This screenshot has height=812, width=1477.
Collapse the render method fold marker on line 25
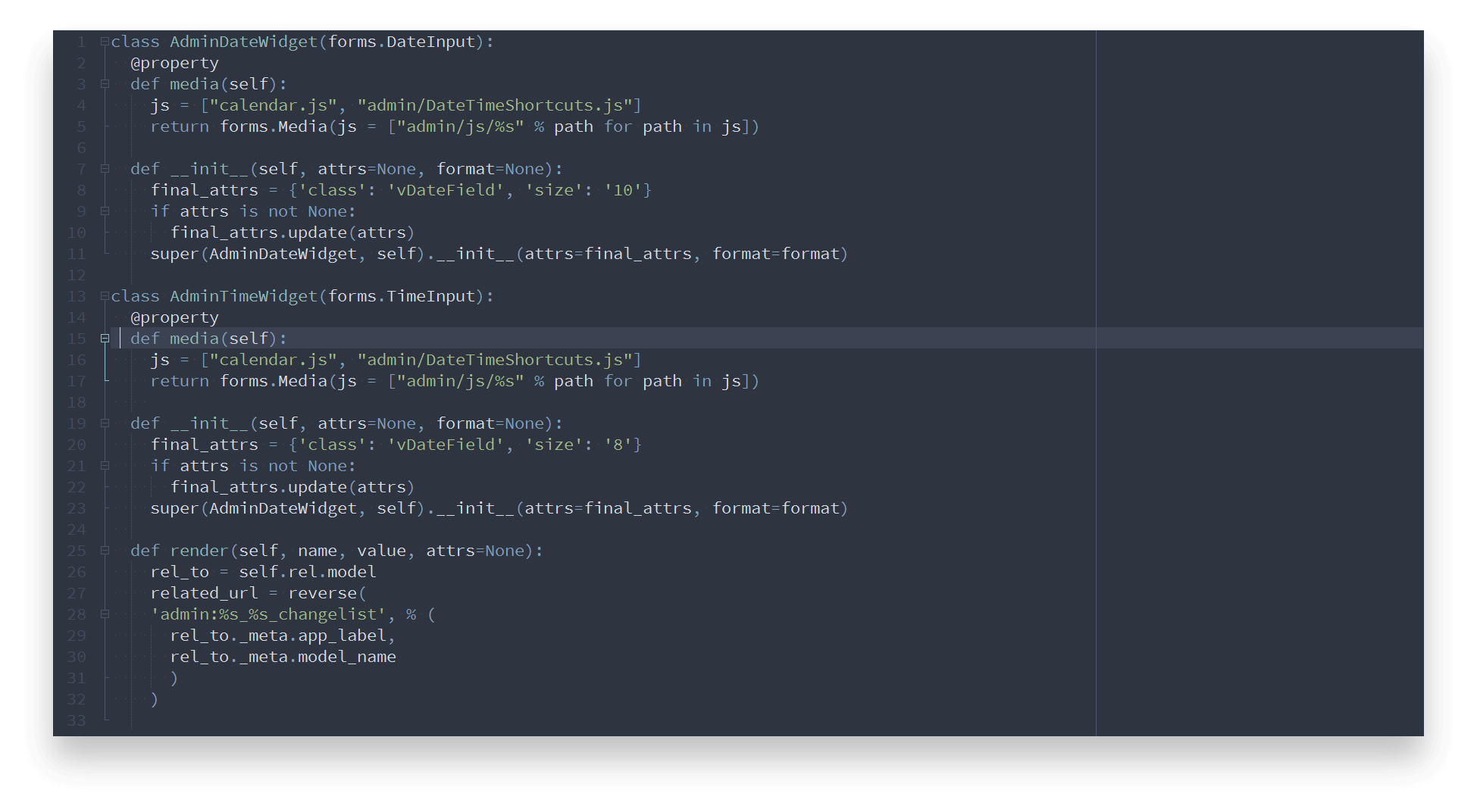click(103, 551)
